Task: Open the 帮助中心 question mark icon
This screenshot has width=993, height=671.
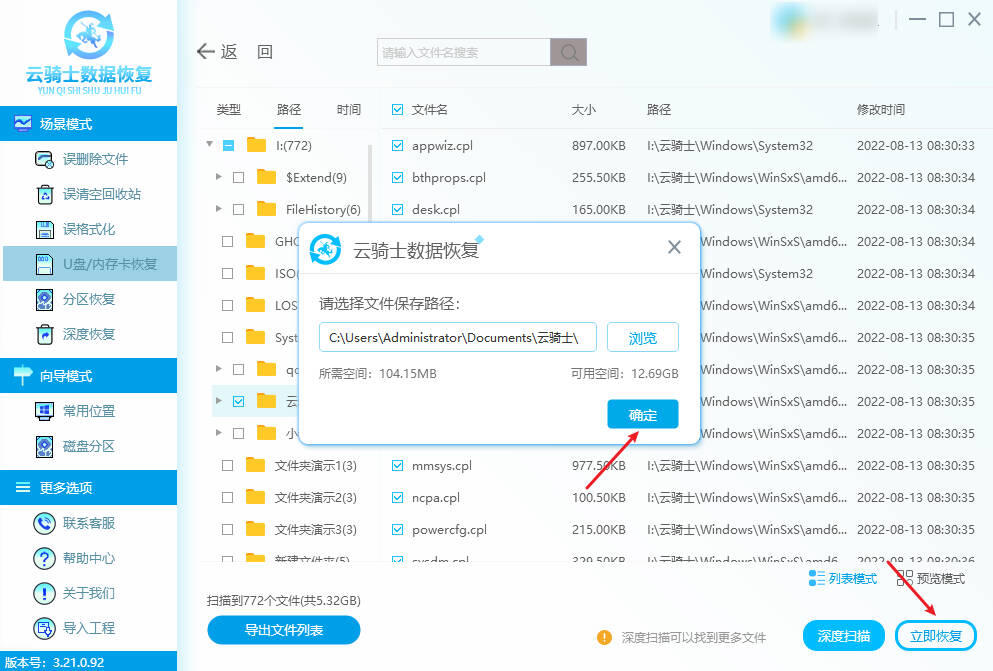Action: point(44,558)
